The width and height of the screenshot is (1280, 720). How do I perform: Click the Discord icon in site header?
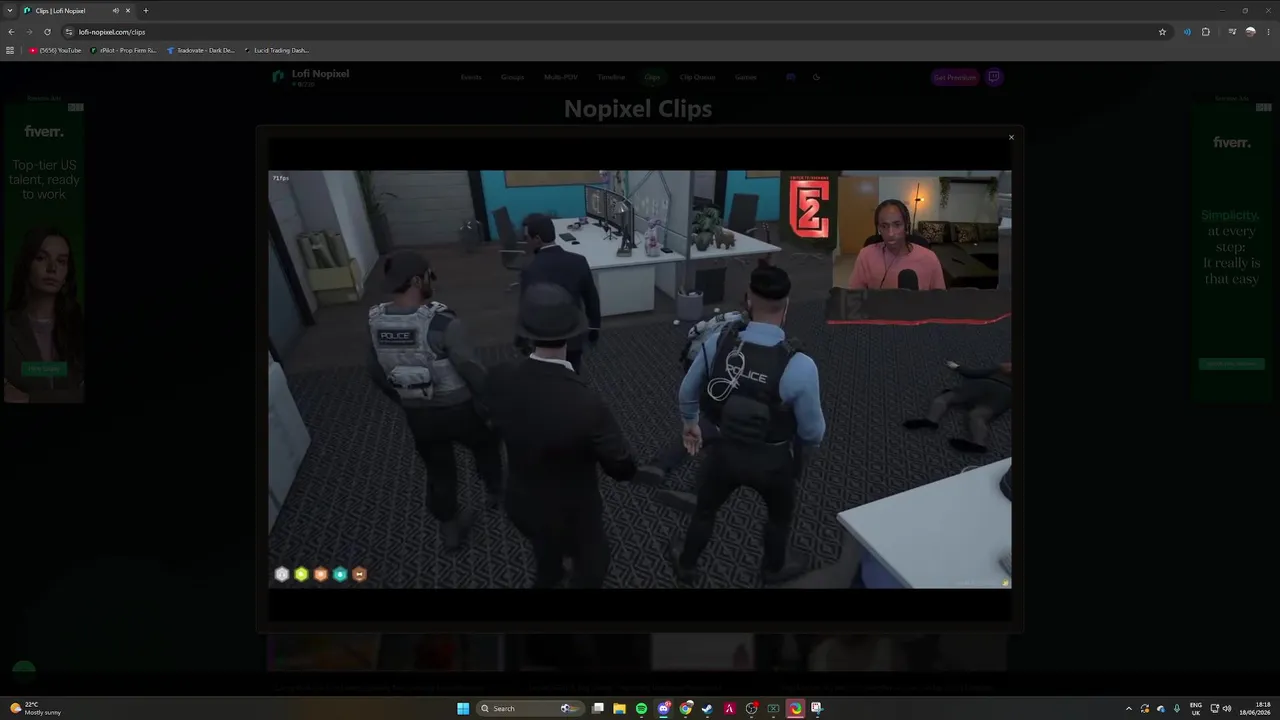[x=791, y=77]
